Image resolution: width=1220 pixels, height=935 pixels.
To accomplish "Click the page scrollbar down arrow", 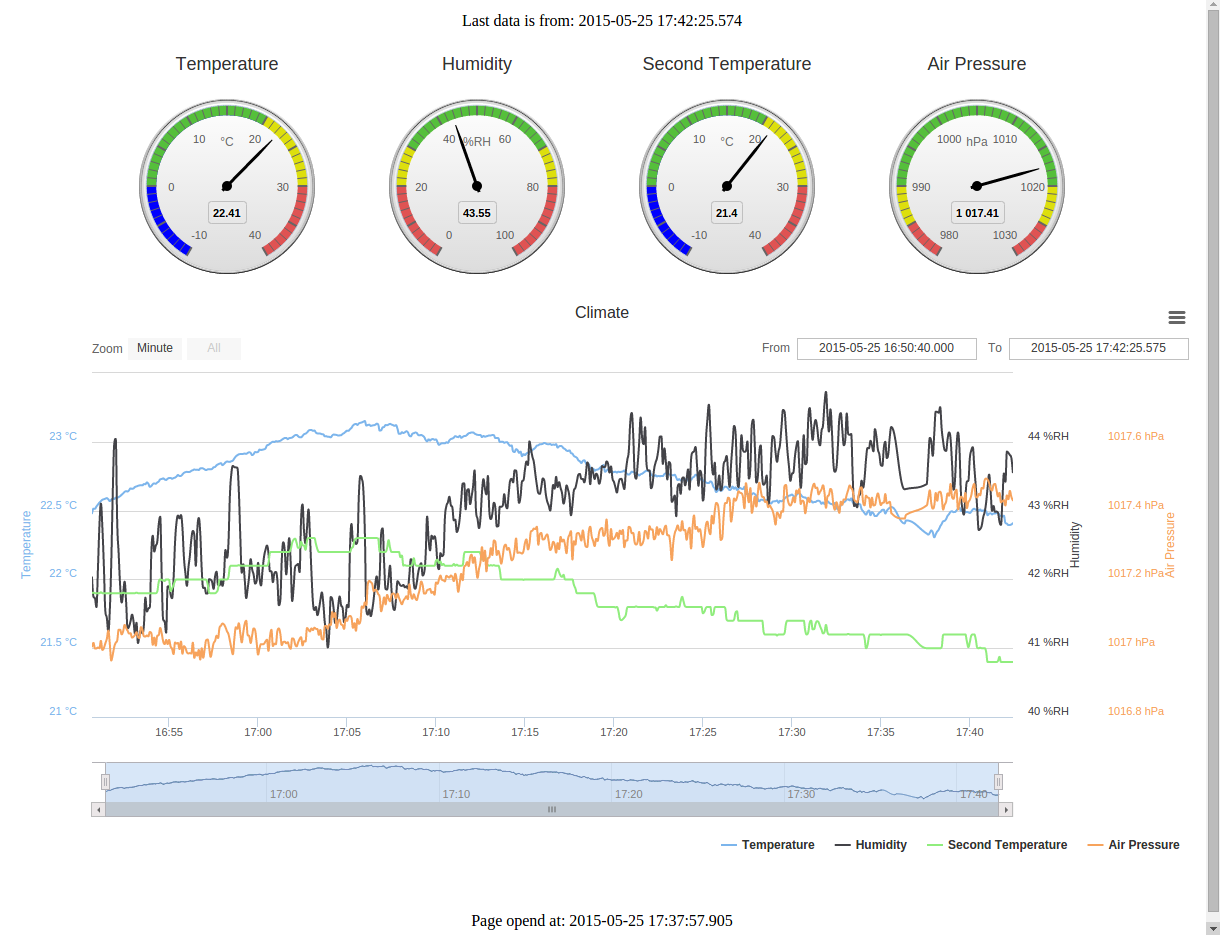I will (1213, 927).
